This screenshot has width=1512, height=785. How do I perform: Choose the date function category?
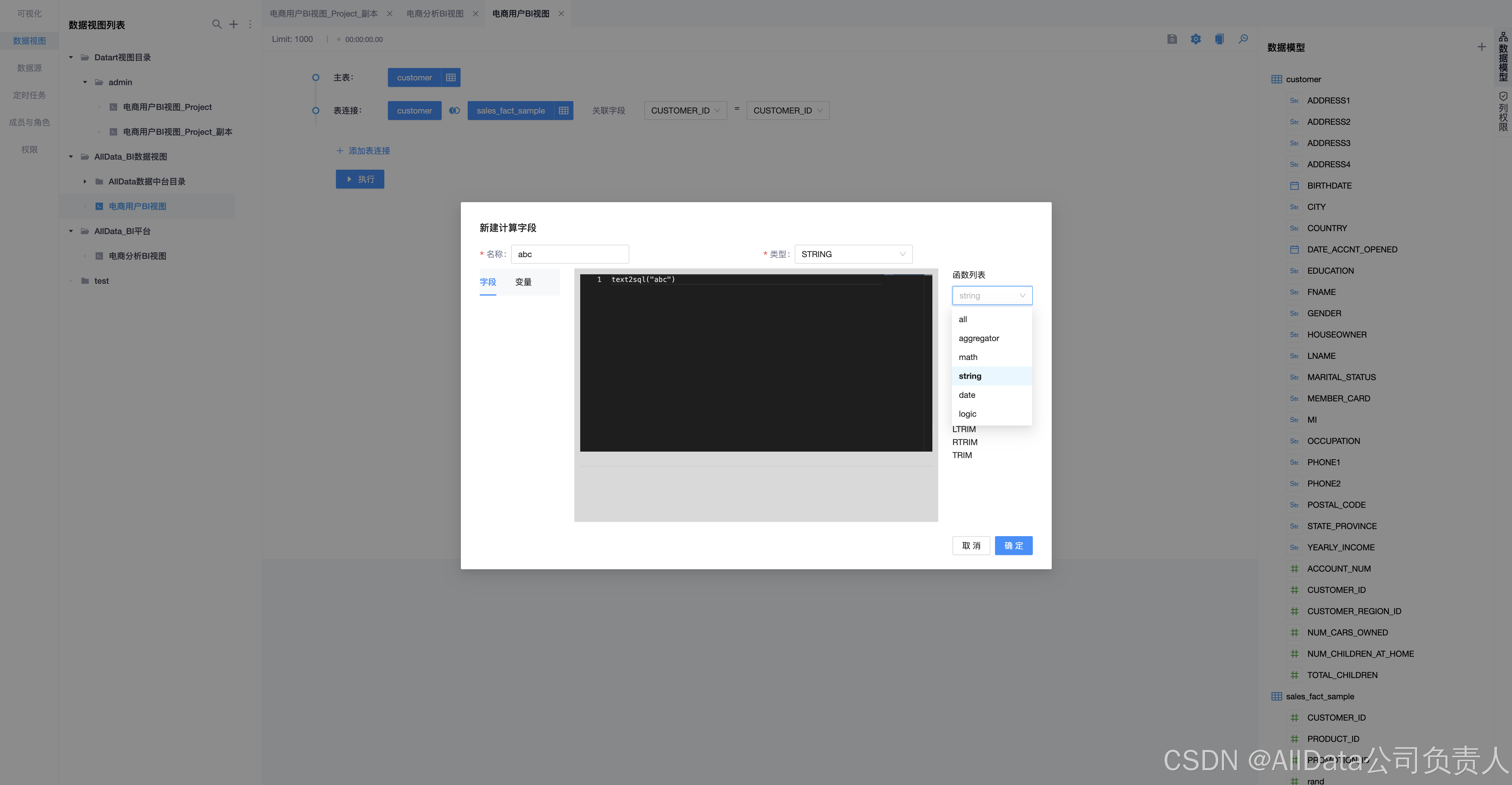click(x=967, y=395)
